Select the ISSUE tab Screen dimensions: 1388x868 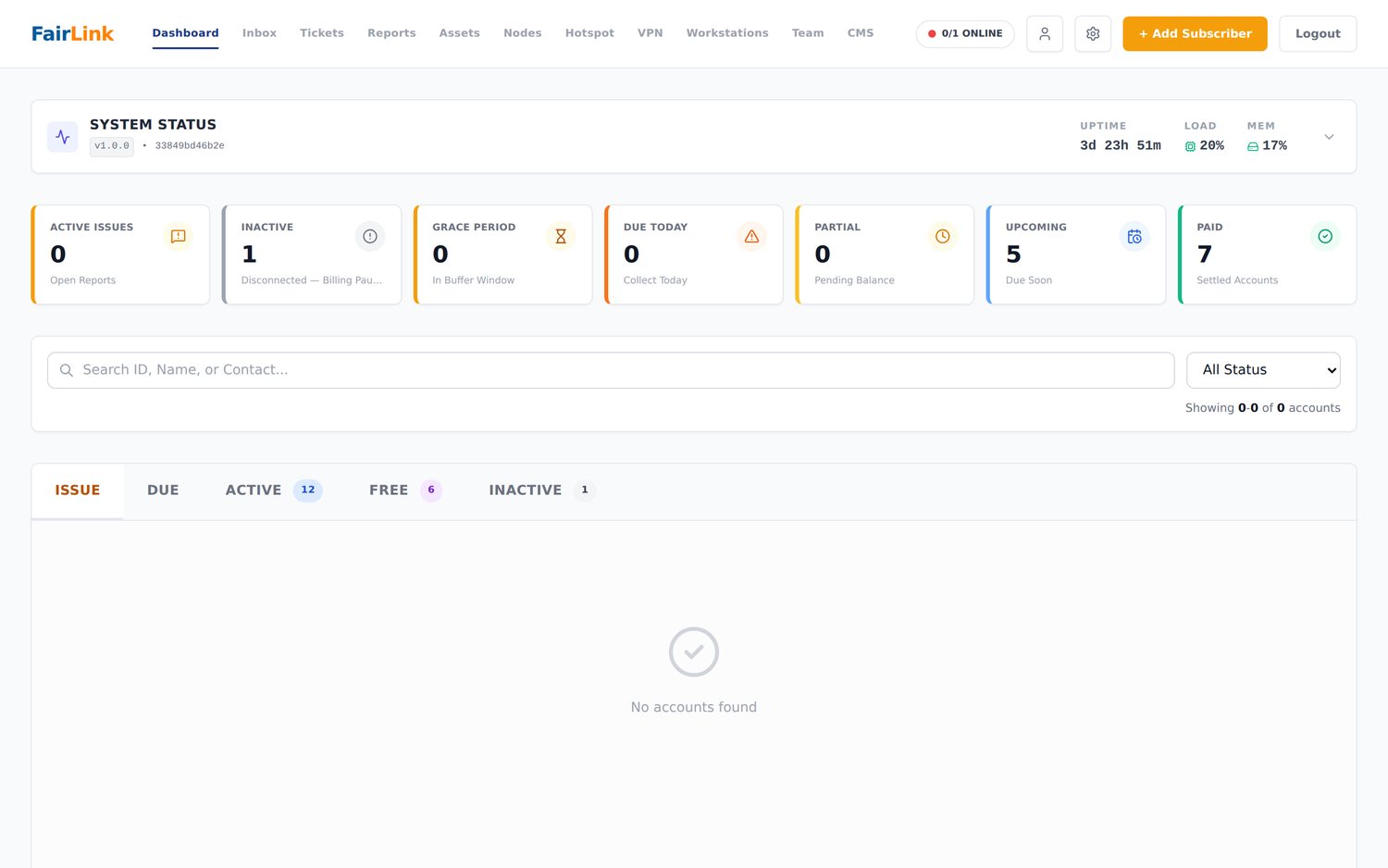coord(78,490)
